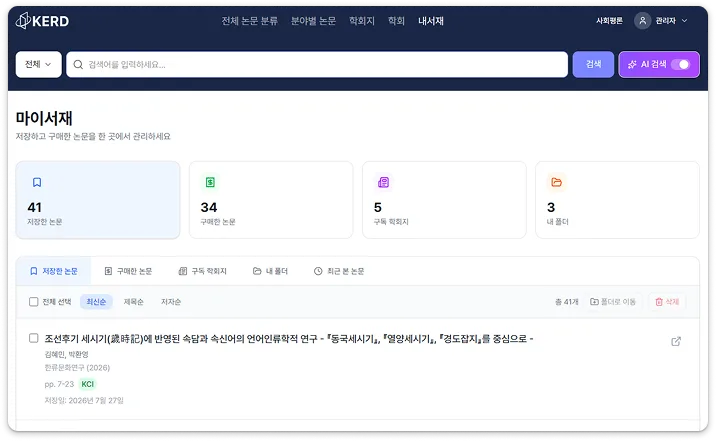This screenshot has width=716, height=441.
Task: Click the folder icon in 폴더로 이동 button
Action: coord(594,302)
